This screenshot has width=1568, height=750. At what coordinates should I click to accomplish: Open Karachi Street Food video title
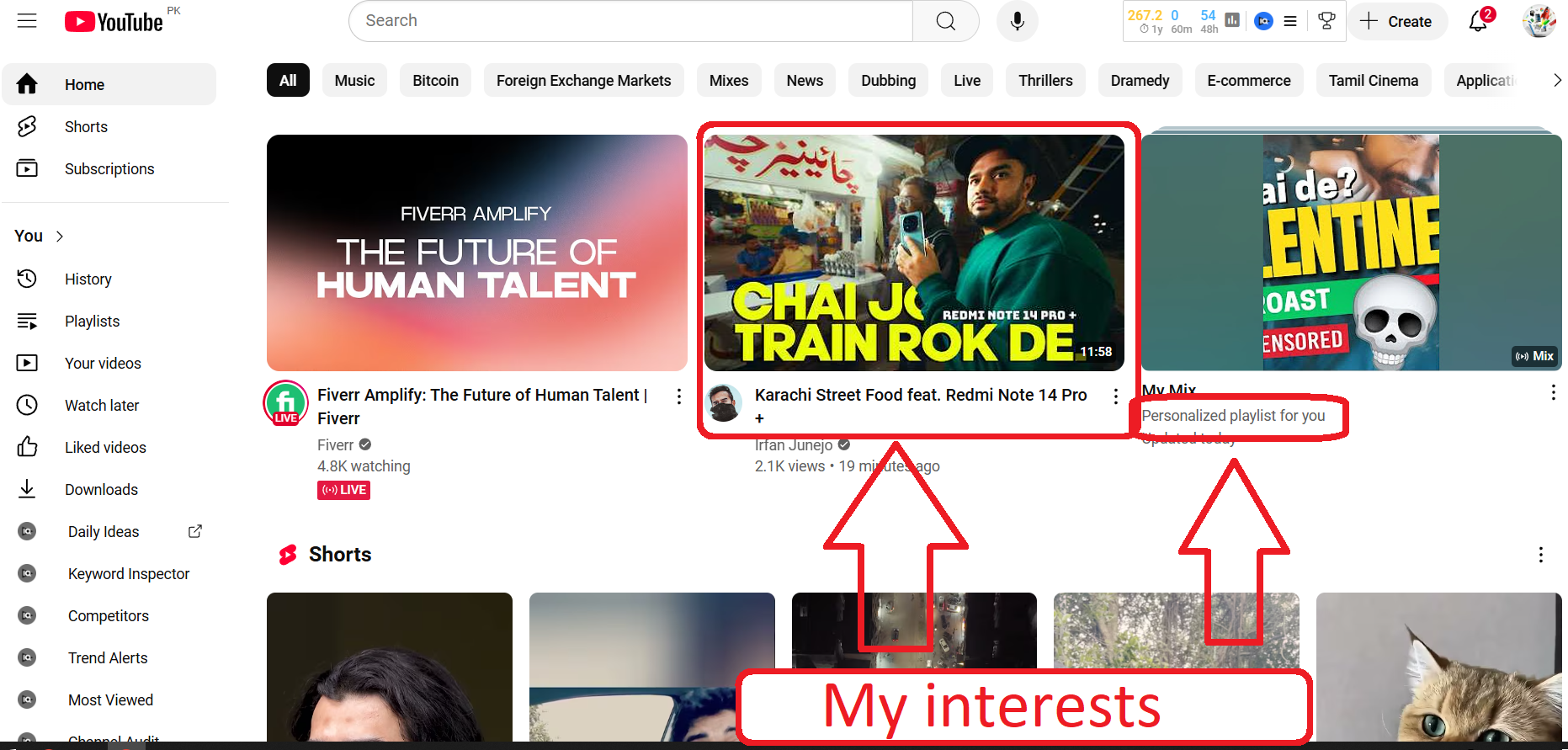click(921, 406)
